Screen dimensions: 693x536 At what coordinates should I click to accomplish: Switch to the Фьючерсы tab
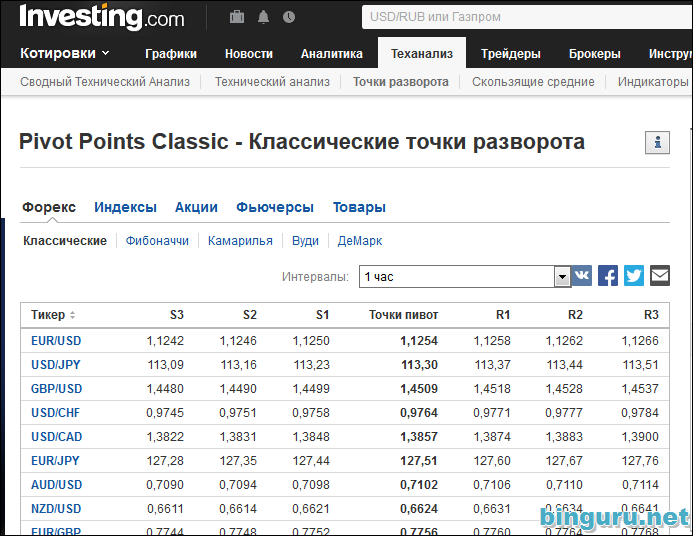(x=275, y=207)
